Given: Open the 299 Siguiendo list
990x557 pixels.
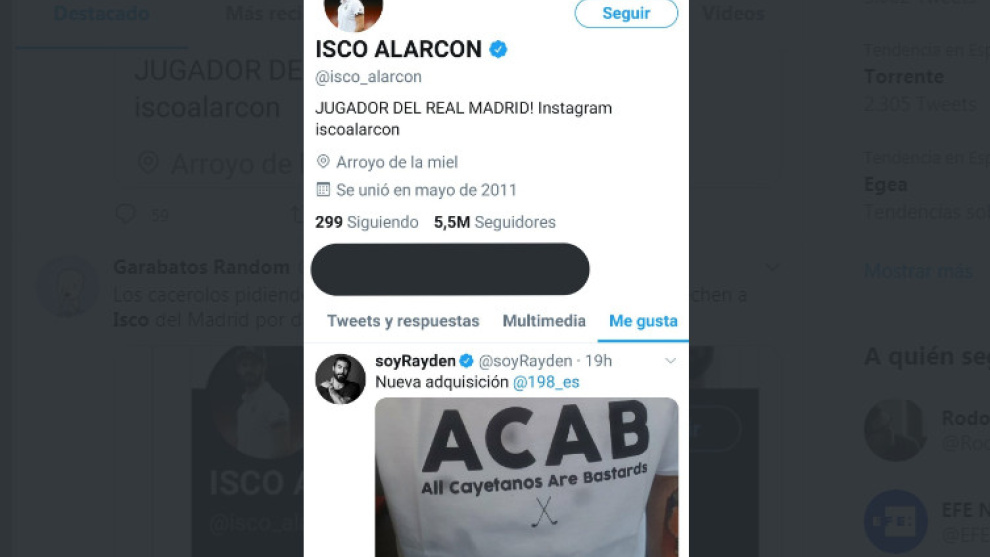Looking at the screenshot, I should [366, 222].
